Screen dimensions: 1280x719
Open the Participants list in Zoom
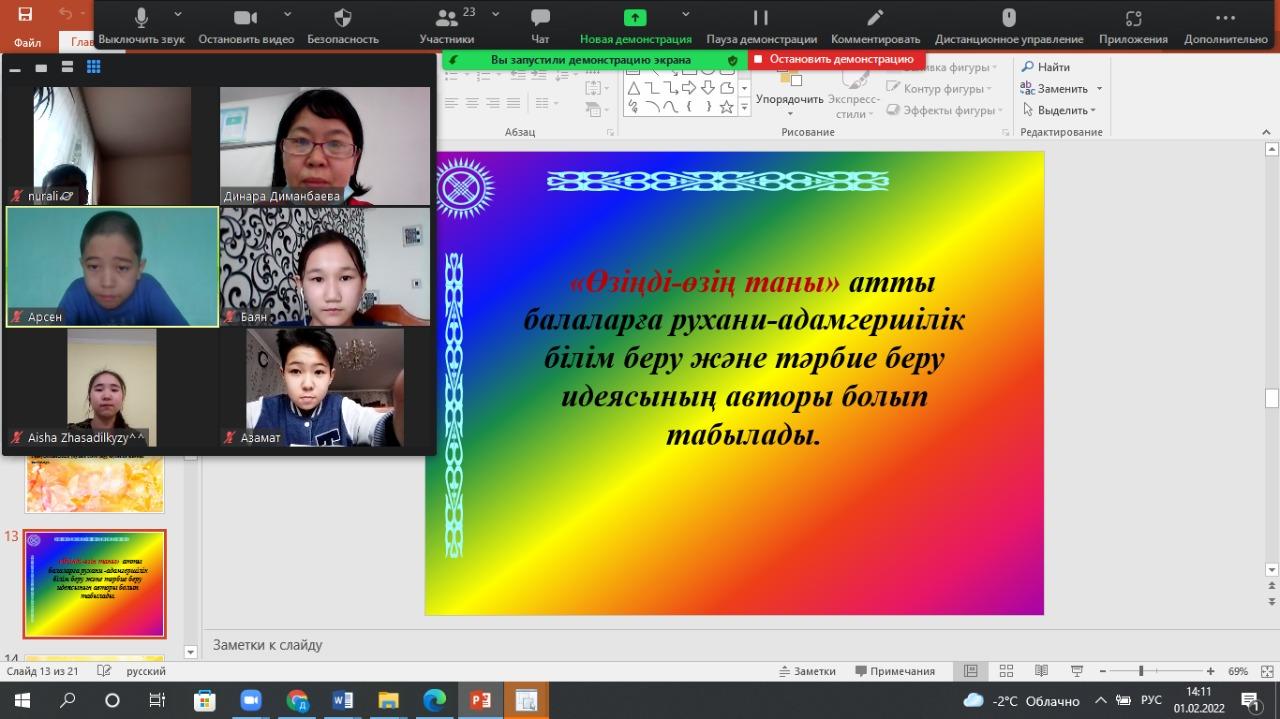pos(446,26)
